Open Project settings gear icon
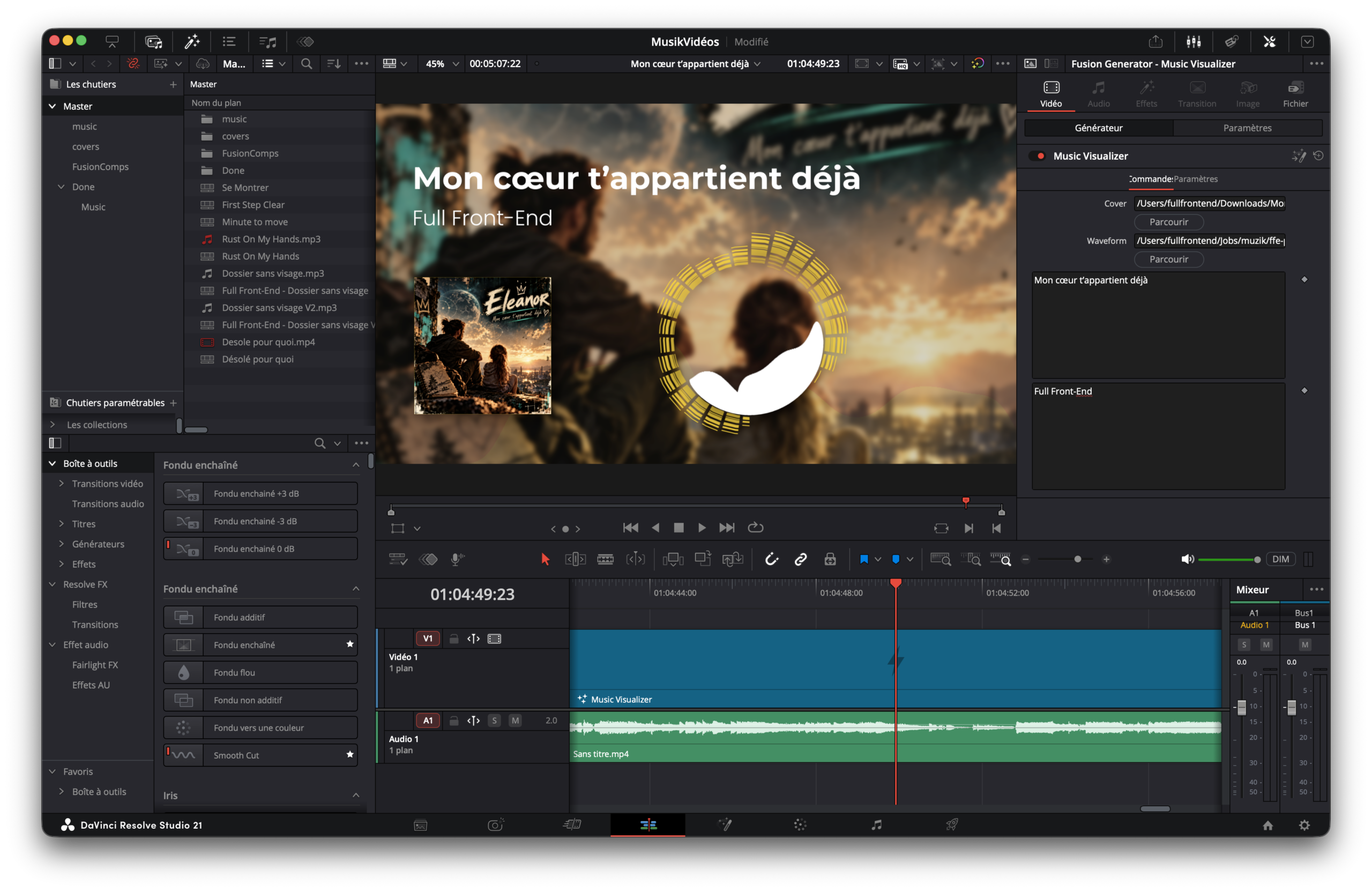The height and width of the screenshot is (892, 1372). click(x=1304, y=825)
